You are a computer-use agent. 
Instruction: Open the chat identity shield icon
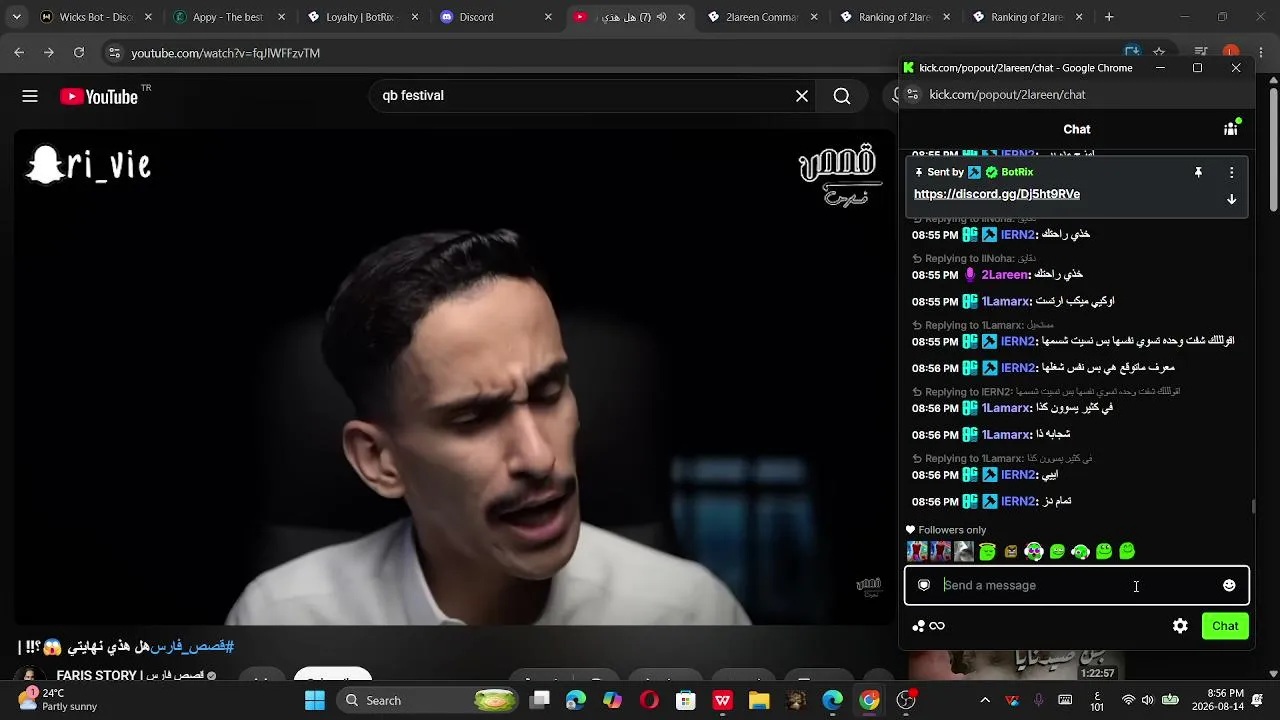[x=924, y=586]
